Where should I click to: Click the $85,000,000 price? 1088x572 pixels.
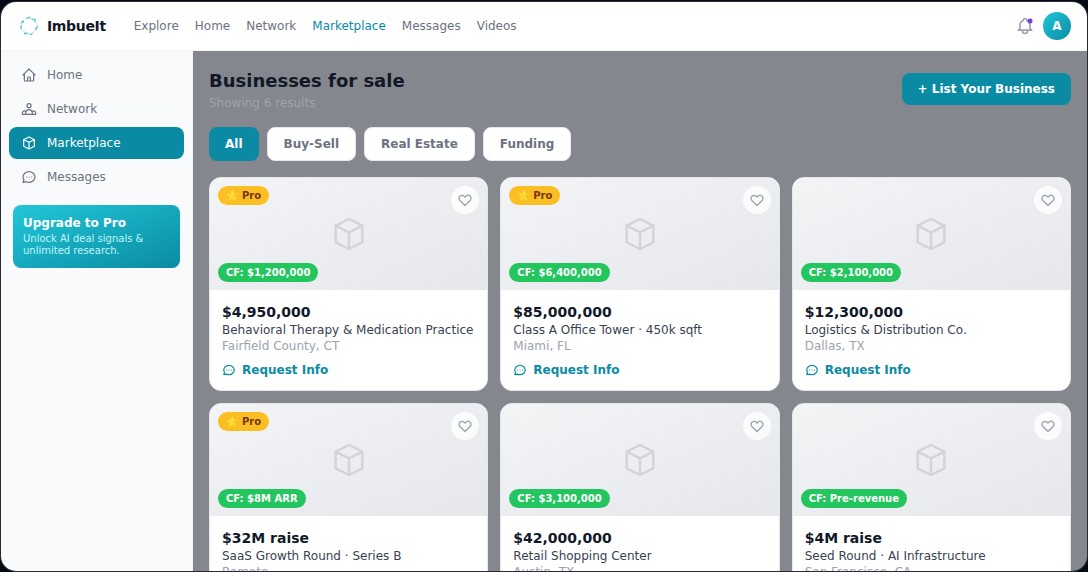tap(563, 312)
